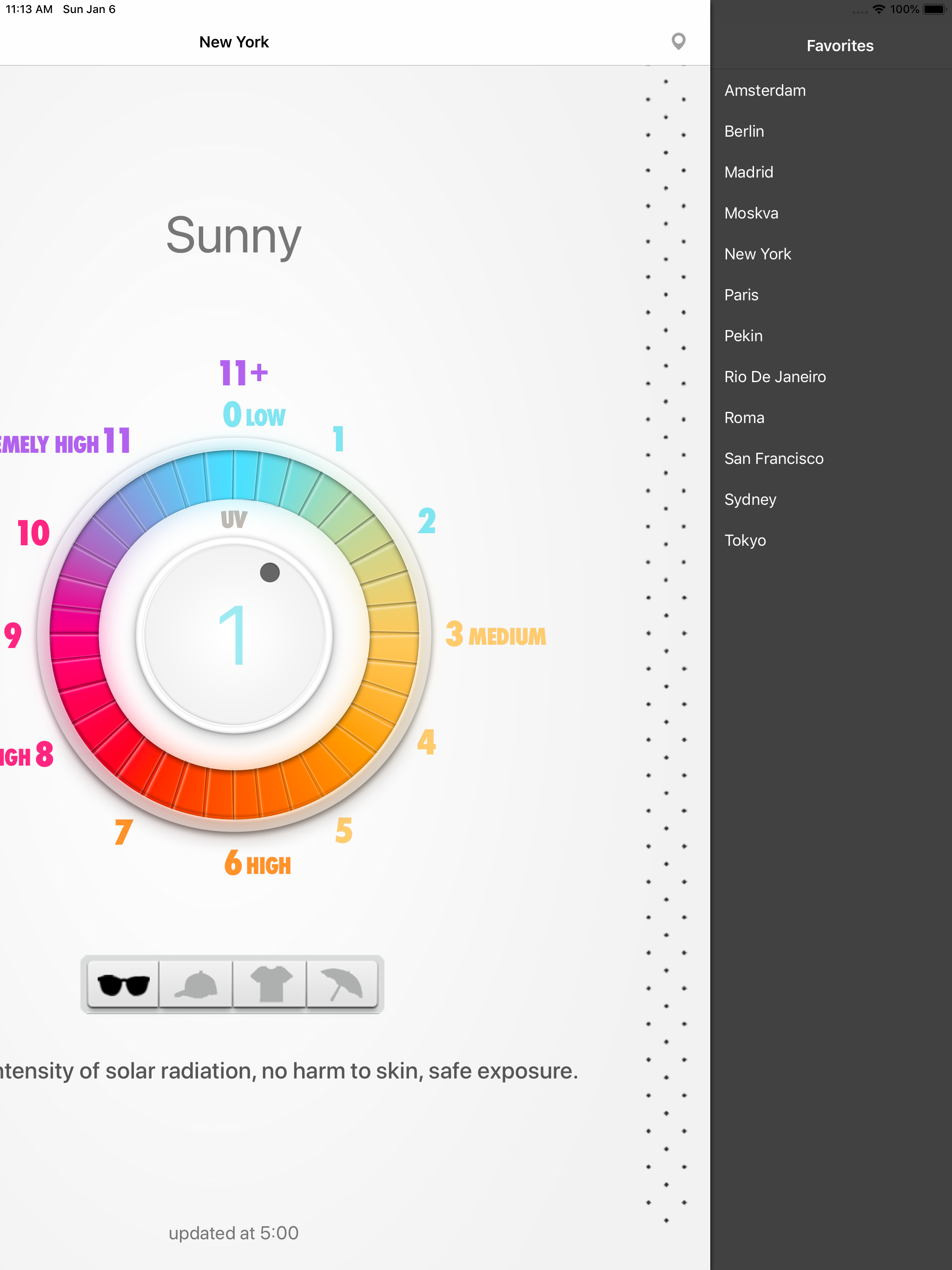The width and height of the screenshot is (952, 1270).
Task: Tap the Sunny weather heading
Action: point(233,235)
